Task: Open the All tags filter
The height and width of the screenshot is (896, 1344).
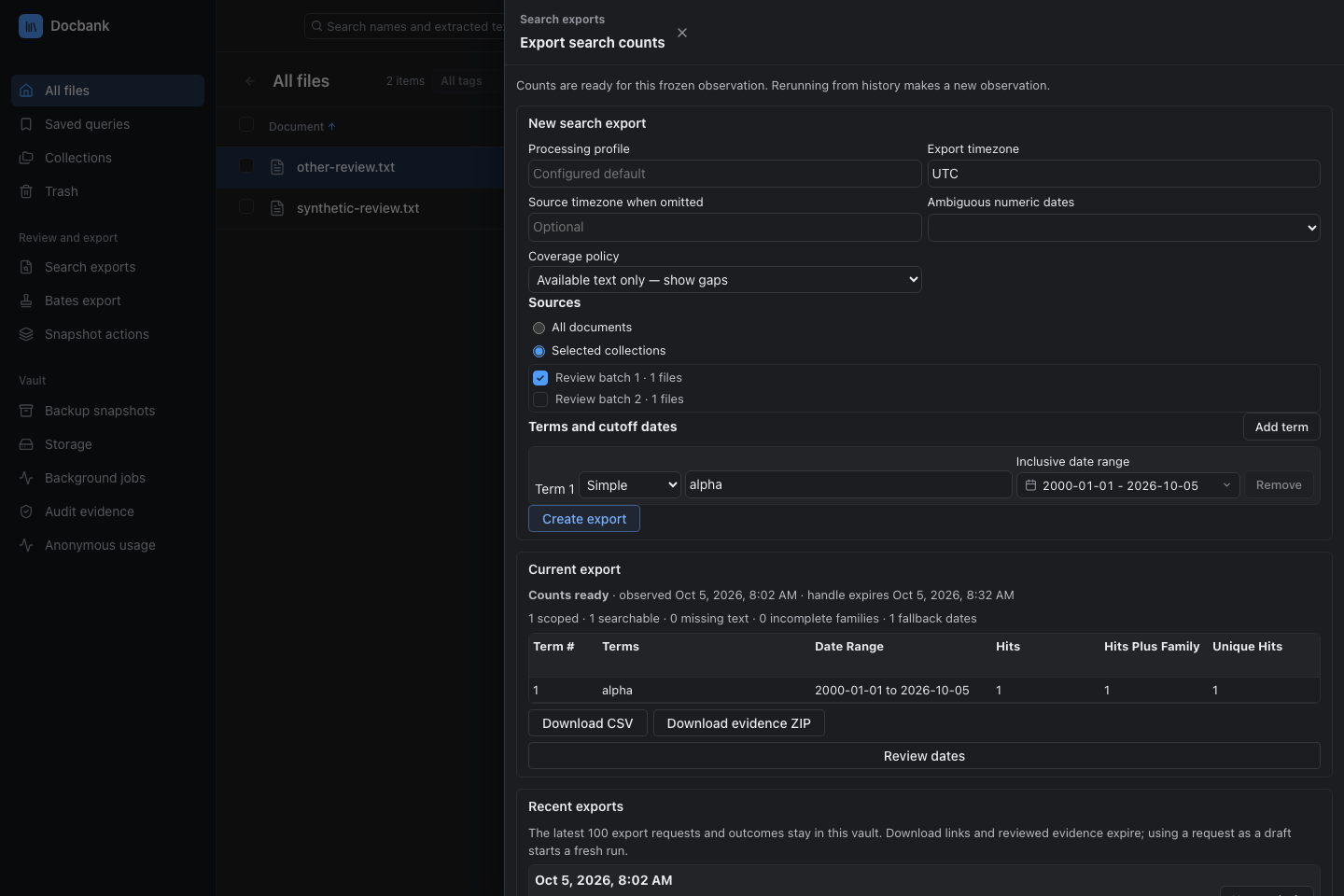Action: tap(461, 81)
